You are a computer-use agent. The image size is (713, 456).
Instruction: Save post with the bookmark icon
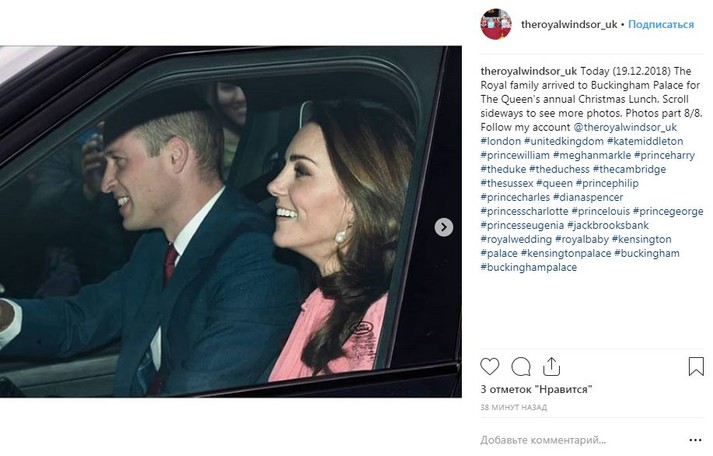point(696,366)
